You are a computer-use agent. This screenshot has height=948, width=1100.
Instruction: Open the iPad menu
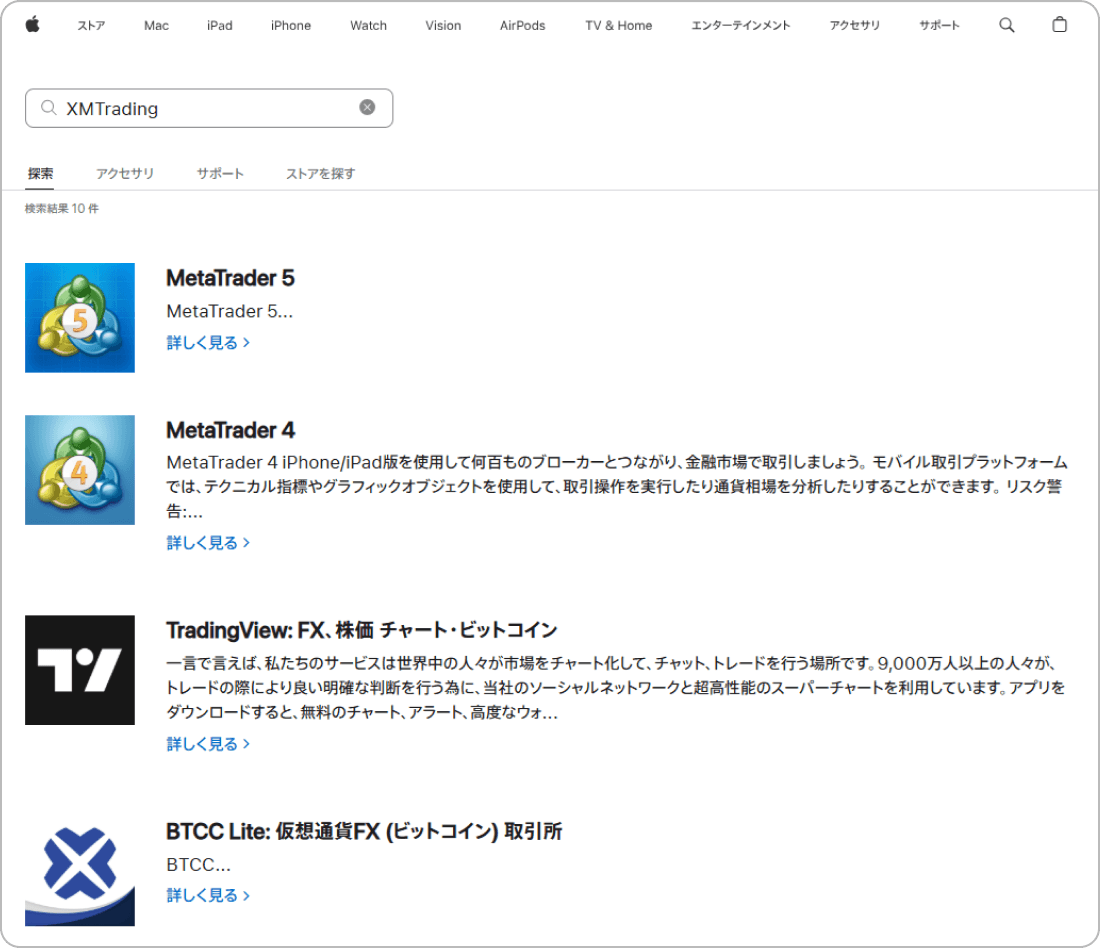[220, 26]
